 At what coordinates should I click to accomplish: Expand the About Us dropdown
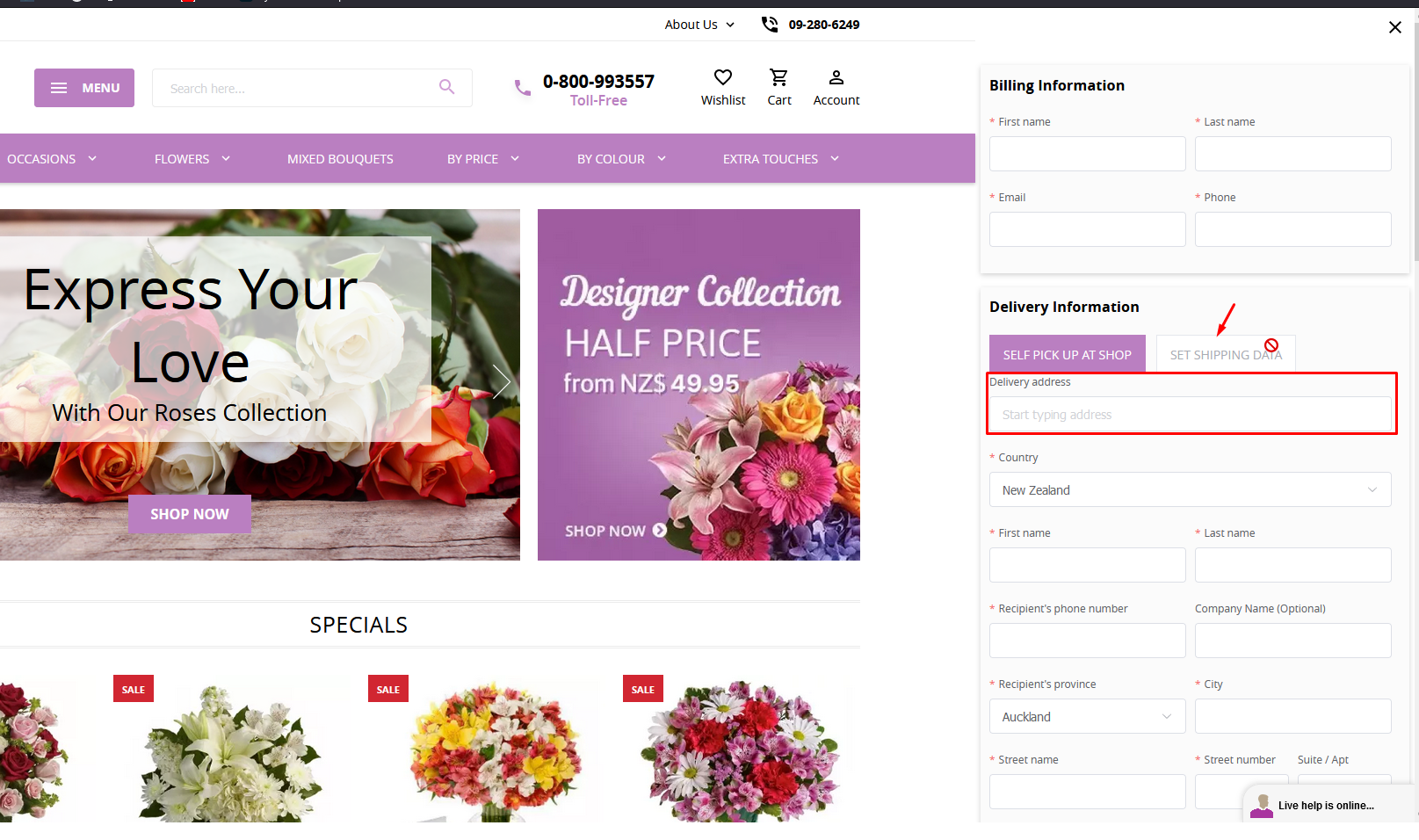point(699,25)
